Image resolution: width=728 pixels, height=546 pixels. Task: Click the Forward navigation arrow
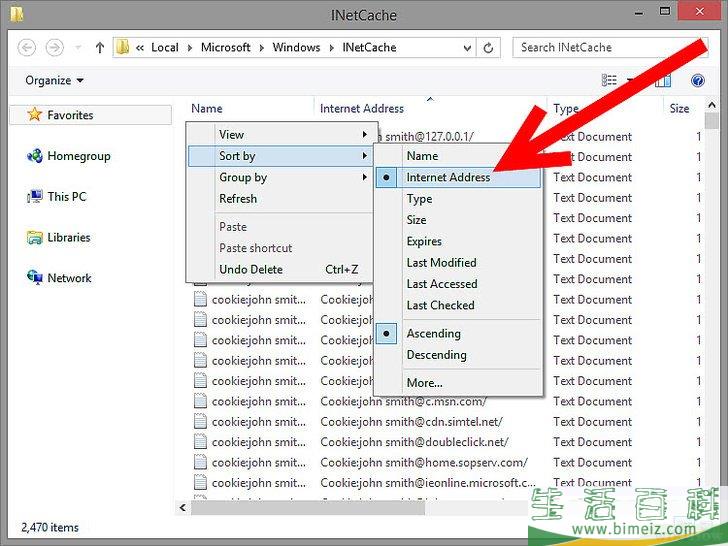pos(54,47)
